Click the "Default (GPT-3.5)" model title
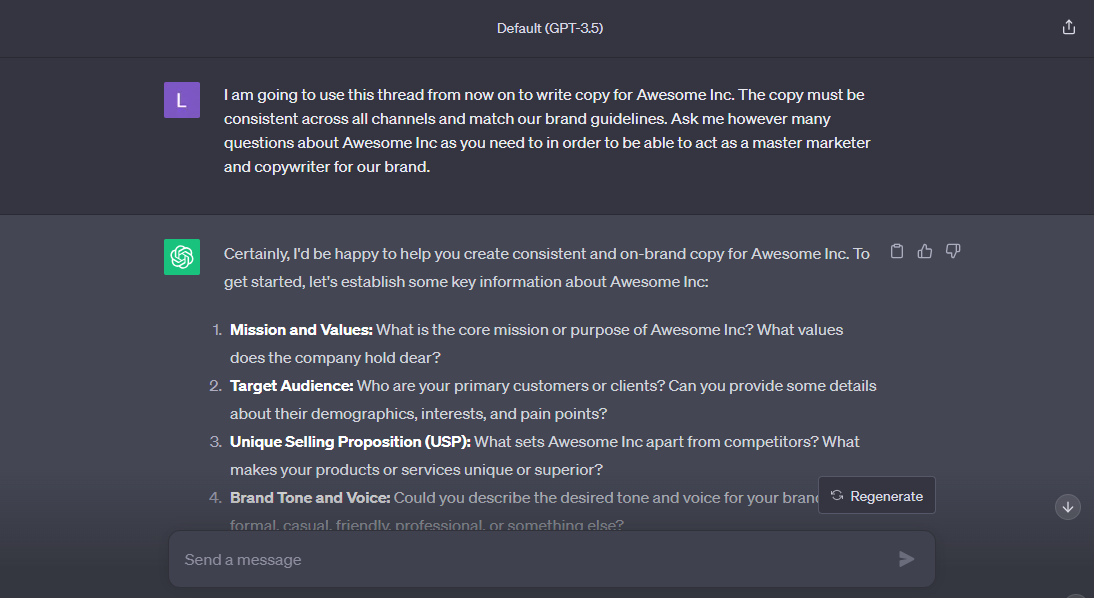The height and width of the screenshot is (598, 1094). [549, 28]
